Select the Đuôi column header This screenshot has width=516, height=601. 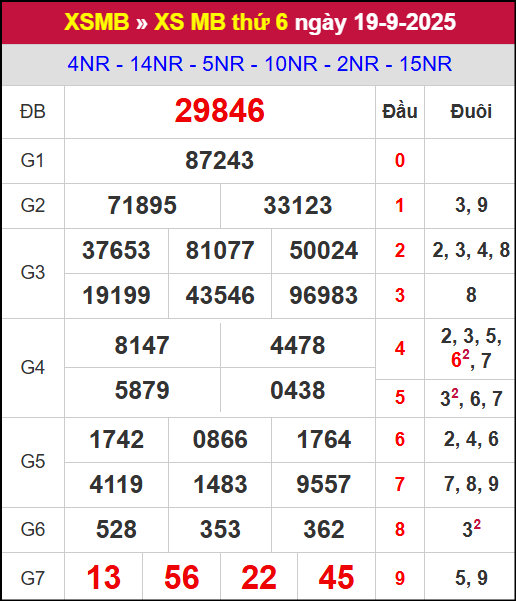click(x=471, y=112)
